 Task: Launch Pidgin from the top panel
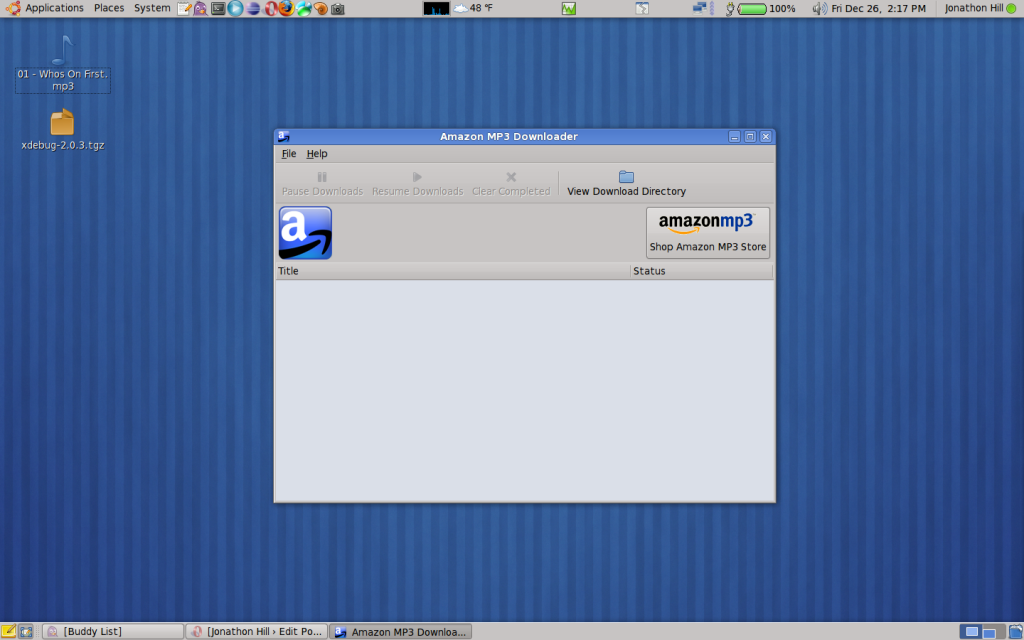pyautogui.click(x=200, y=8)
